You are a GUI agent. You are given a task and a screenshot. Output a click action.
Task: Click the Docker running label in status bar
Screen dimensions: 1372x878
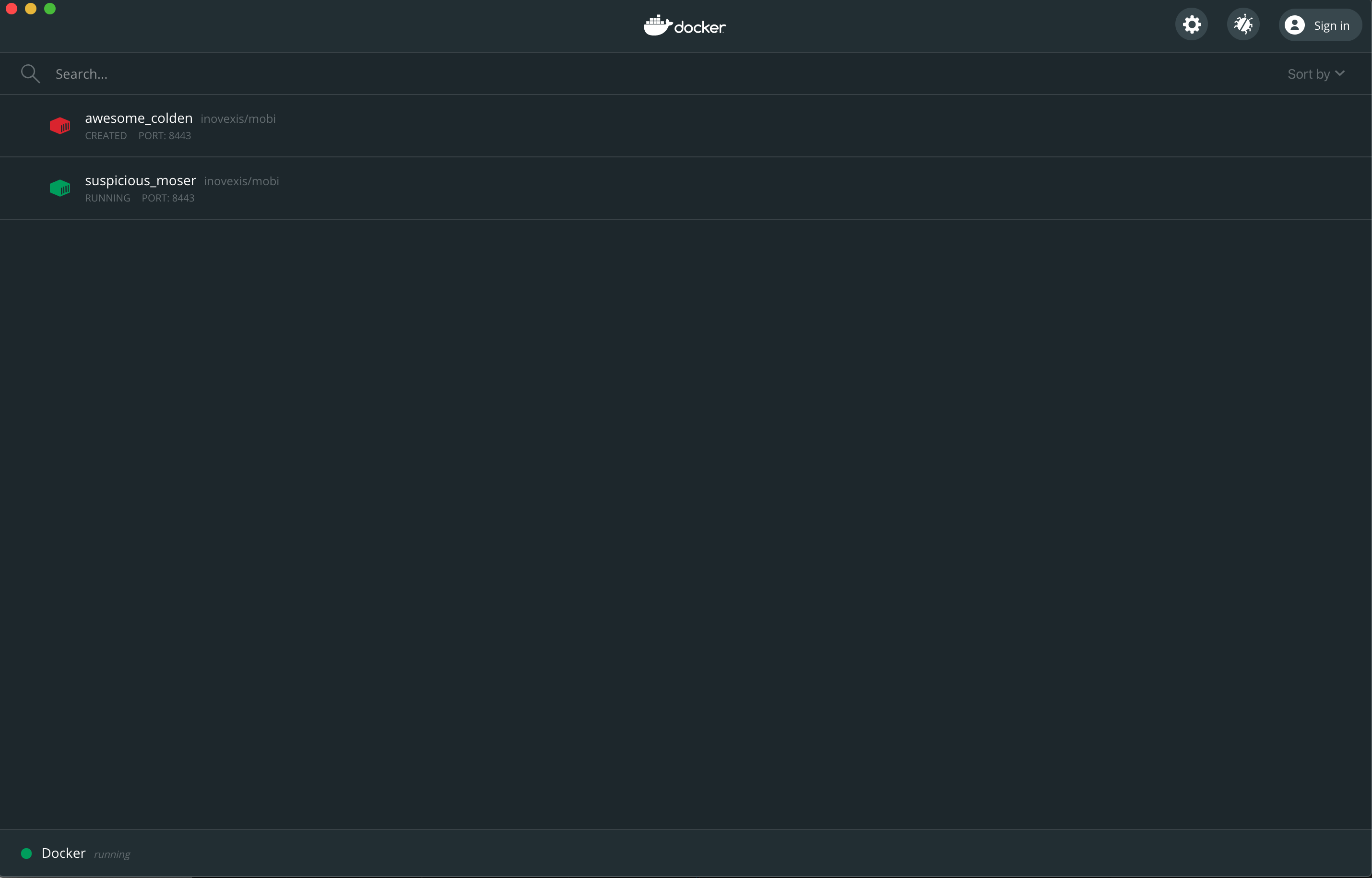(112, 854)
